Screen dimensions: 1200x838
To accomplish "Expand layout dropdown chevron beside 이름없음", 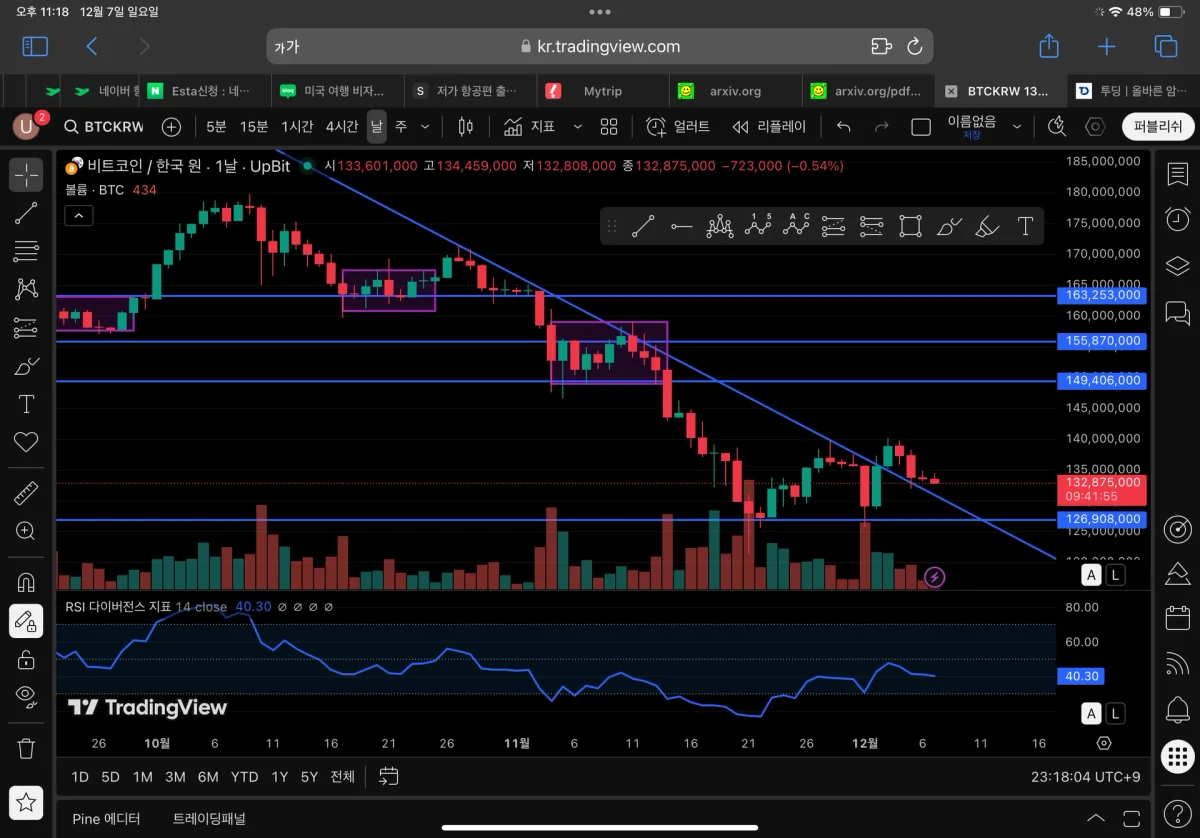I will click(x=1017, y=127).
